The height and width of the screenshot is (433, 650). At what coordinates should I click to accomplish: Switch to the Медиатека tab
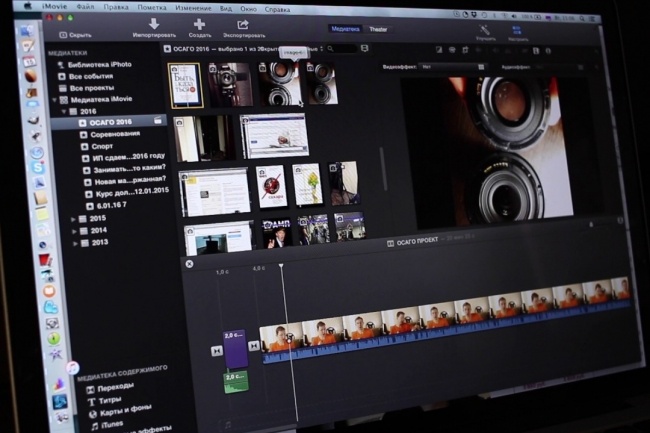[345, 29]
